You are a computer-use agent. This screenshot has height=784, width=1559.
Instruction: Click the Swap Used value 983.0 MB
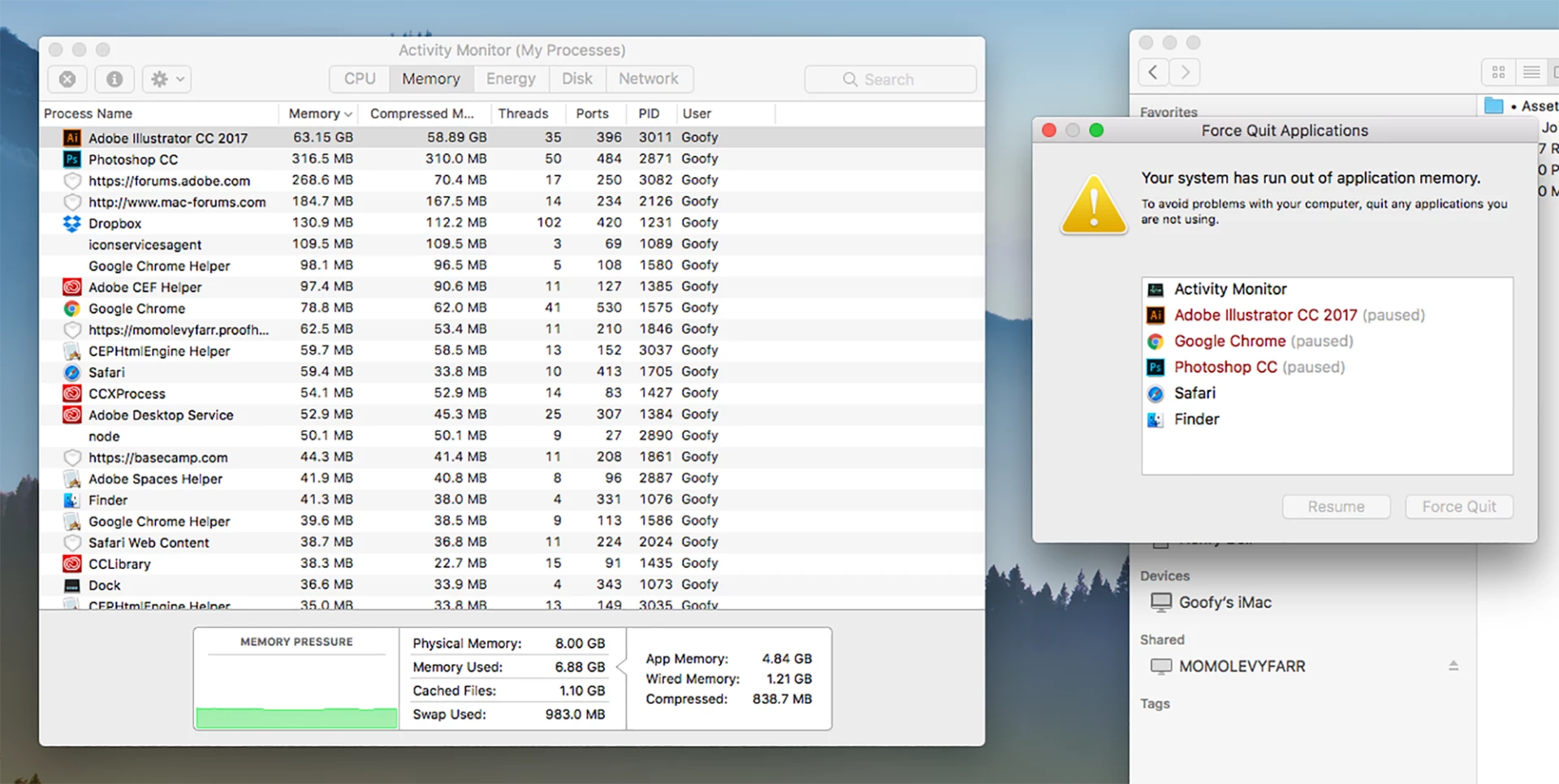(575, 714)
